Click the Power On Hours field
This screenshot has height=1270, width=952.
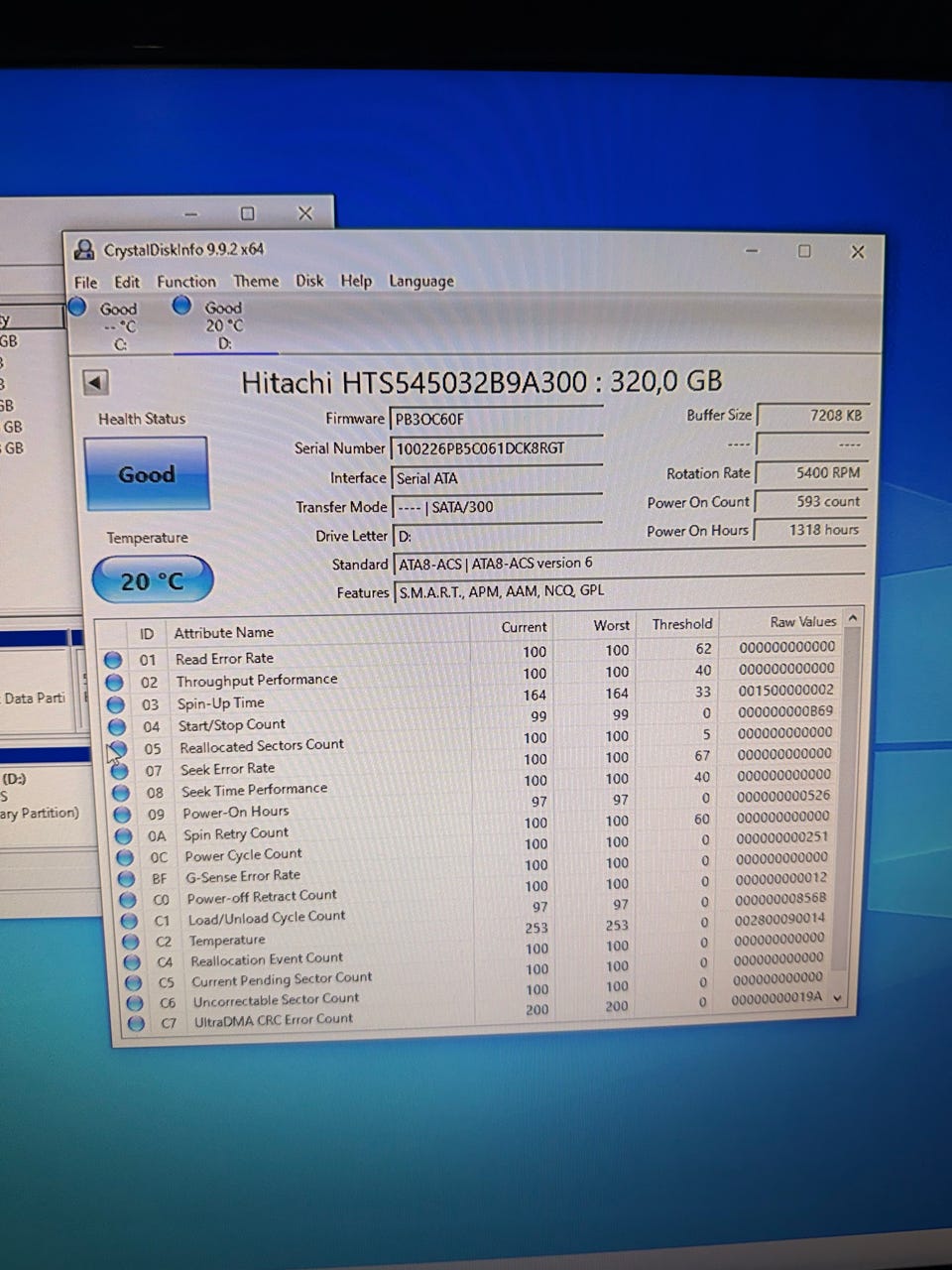[x=812, y=530]
